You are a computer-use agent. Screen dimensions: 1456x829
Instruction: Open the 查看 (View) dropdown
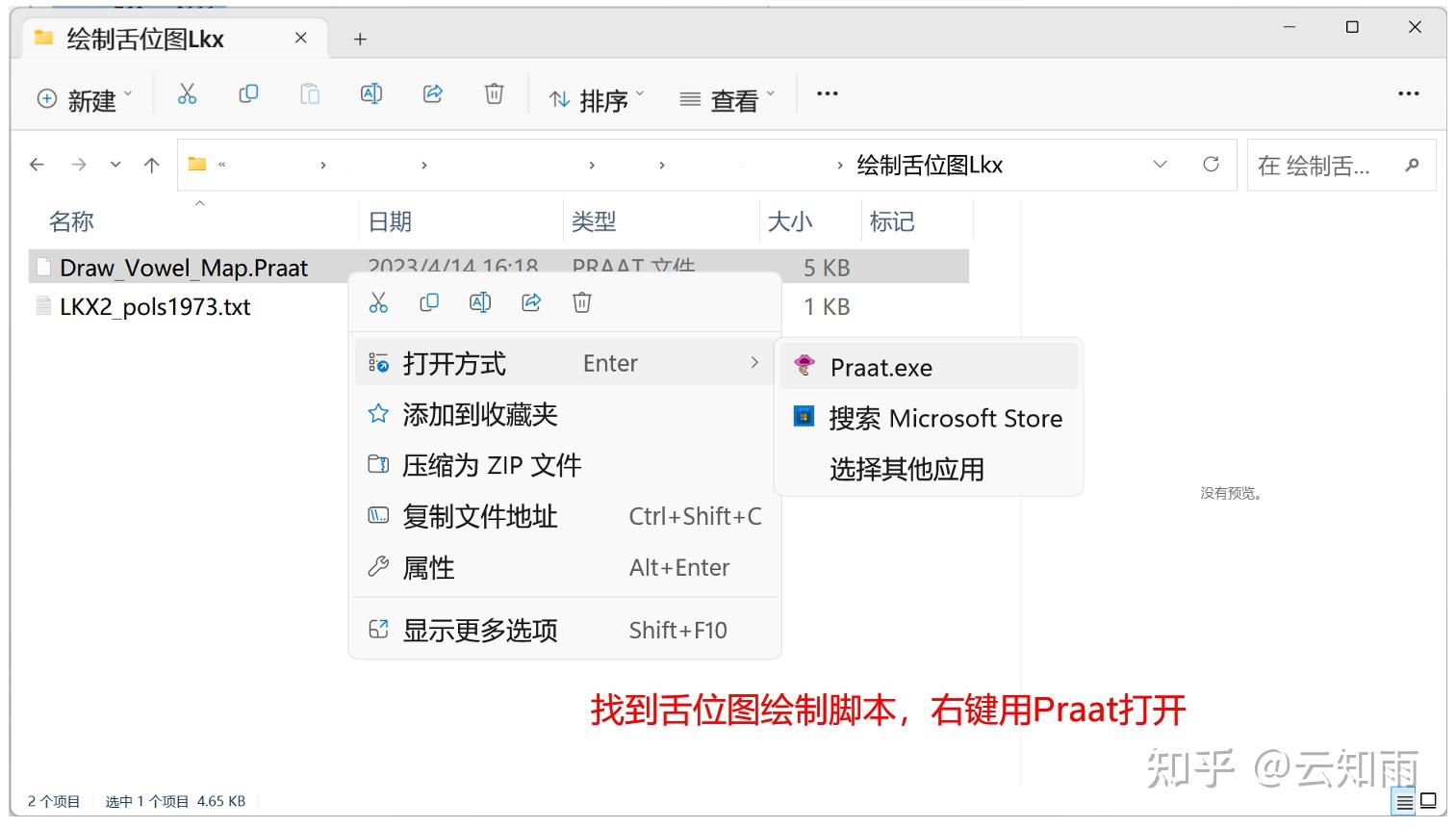tap(727, 99)
